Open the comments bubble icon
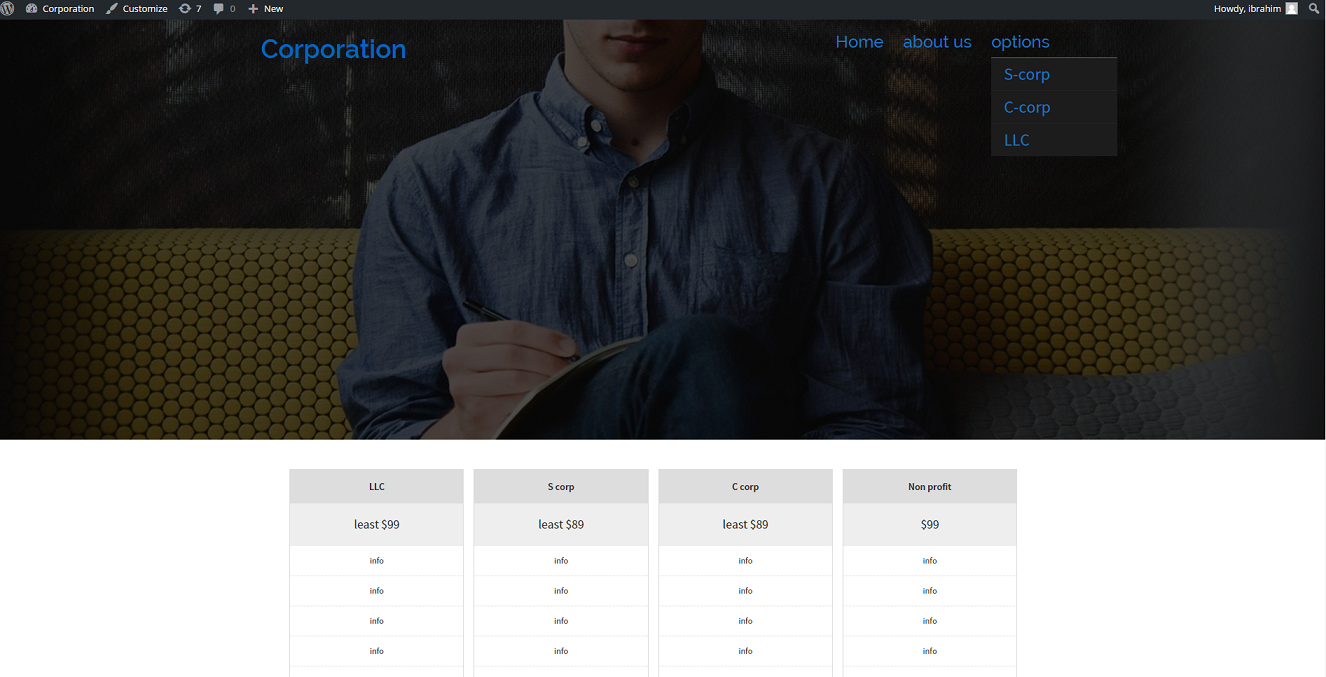This screenshot has height=677, width=1326. [x=219, y=9]
